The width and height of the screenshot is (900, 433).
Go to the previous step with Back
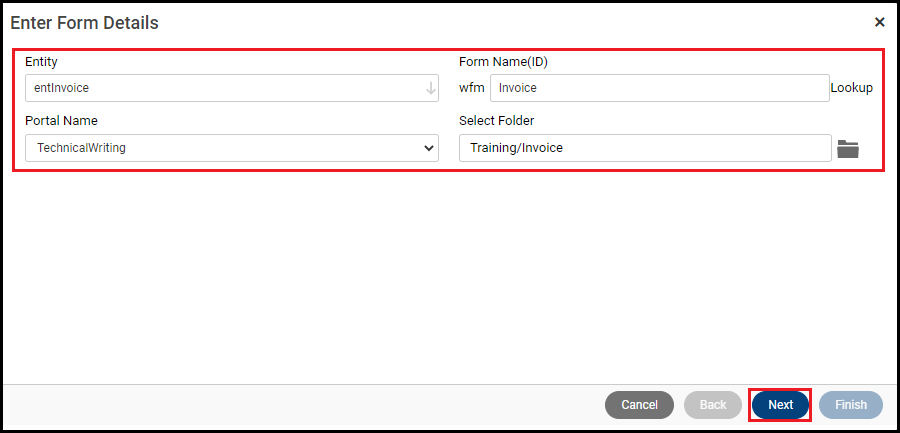(x=713, y=405)
